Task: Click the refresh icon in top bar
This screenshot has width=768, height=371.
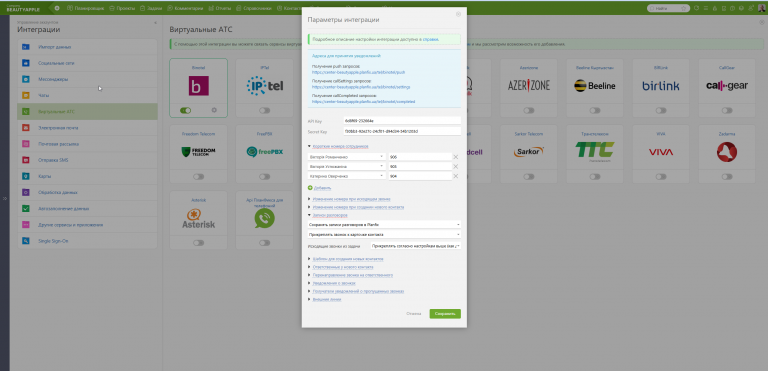Action: click(697, 8)
